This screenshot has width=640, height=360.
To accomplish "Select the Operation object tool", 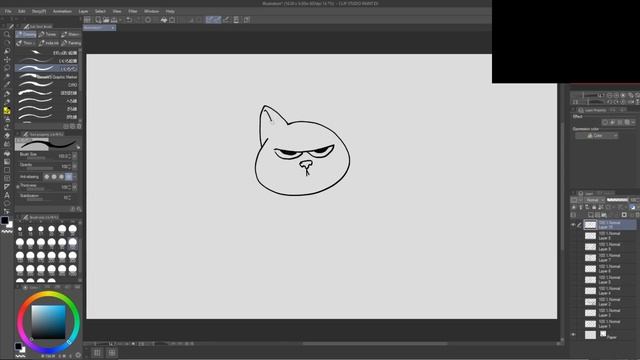I will tap(7, 51).
